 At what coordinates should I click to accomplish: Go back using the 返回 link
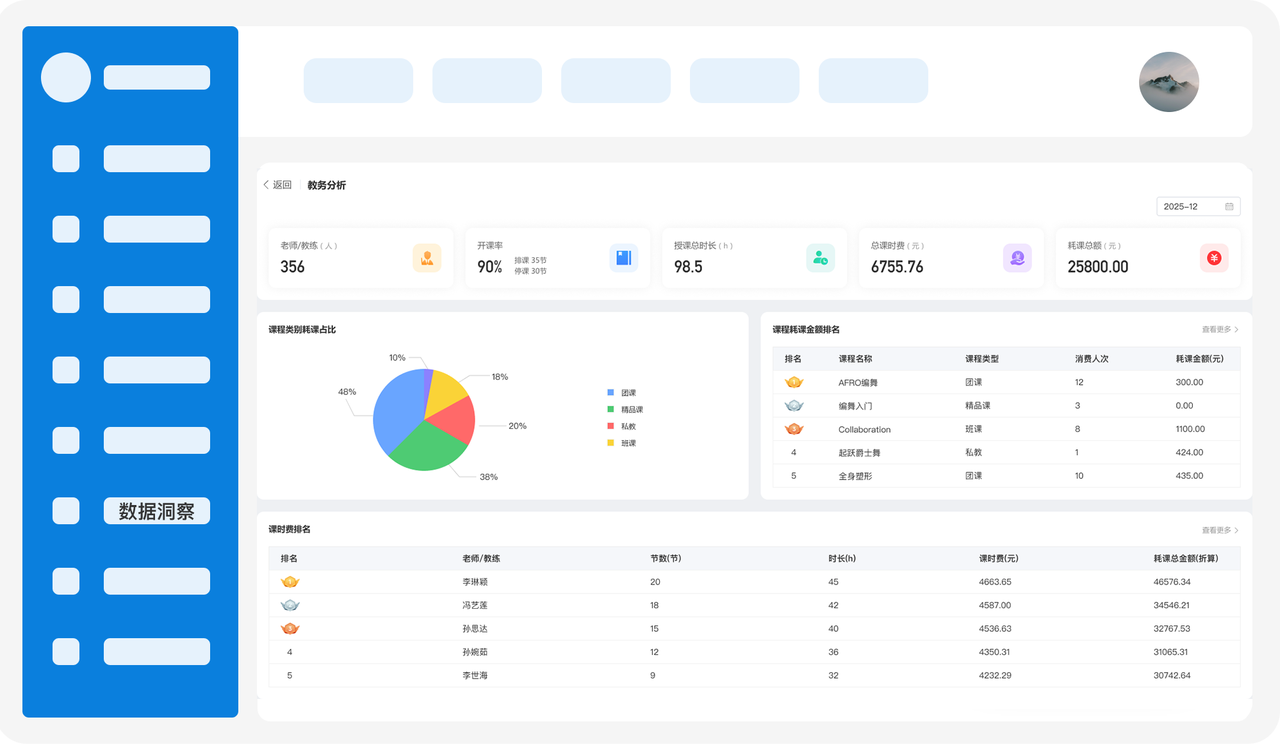coord(277,185)
